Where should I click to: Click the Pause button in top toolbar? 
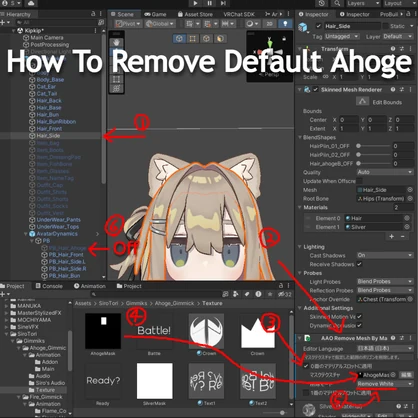coord(209,3)
